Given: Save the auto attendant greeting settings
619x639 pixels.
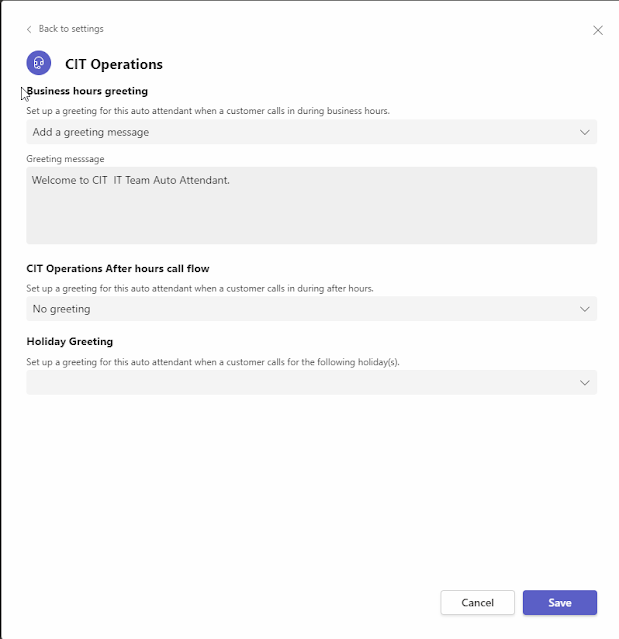Looking at the screenshot, I should coord(559,602).
